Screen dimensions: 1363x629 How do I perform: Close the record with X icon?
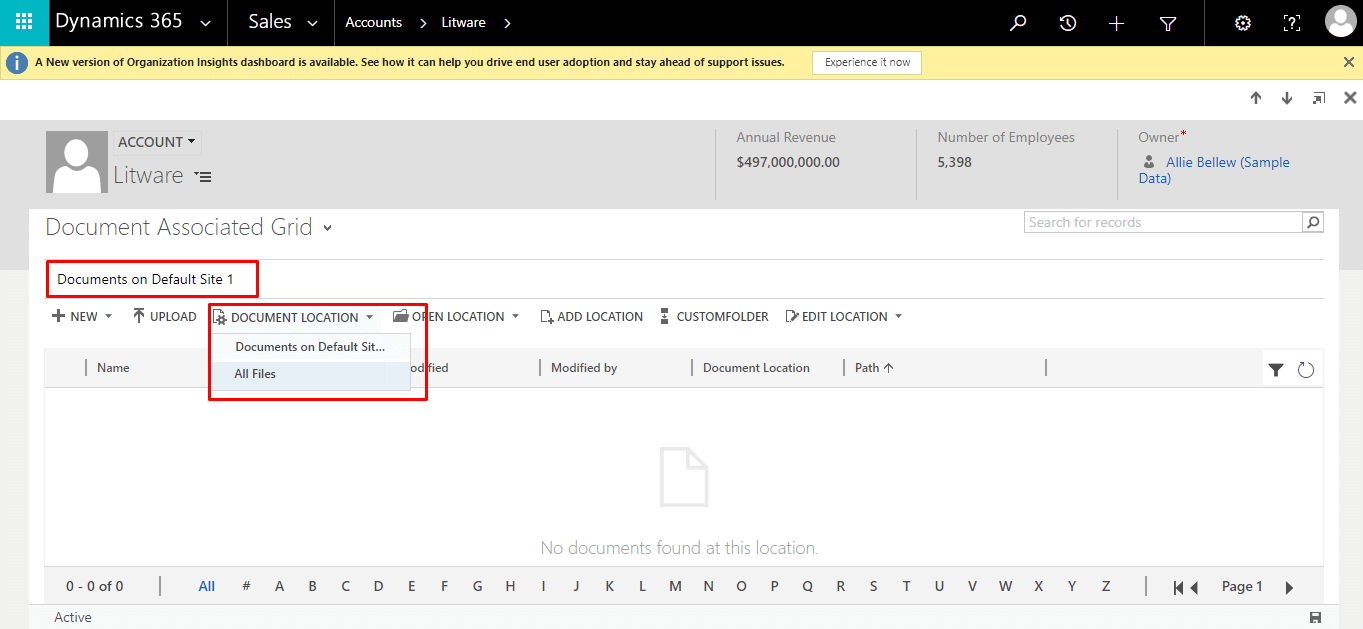click(1350, 98)
